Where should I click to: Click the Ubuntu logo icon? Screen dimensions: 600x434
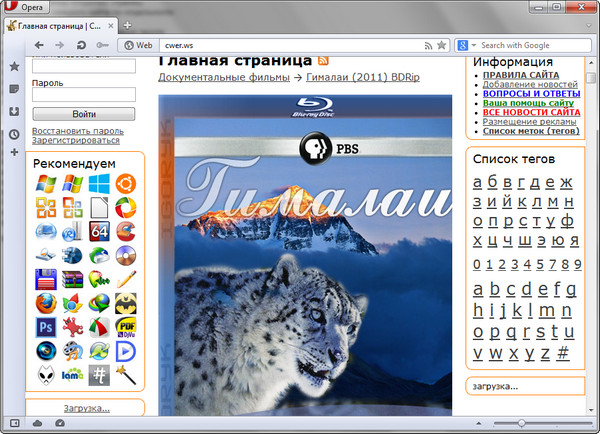[x=126, y=184]
